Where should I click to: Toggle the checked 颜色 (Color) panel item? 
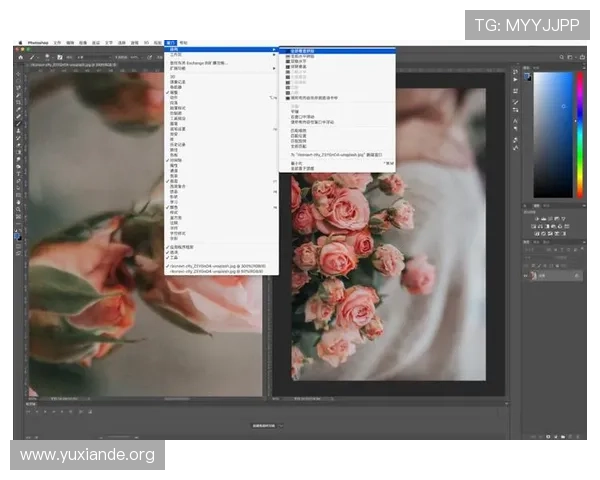(175, 207)
